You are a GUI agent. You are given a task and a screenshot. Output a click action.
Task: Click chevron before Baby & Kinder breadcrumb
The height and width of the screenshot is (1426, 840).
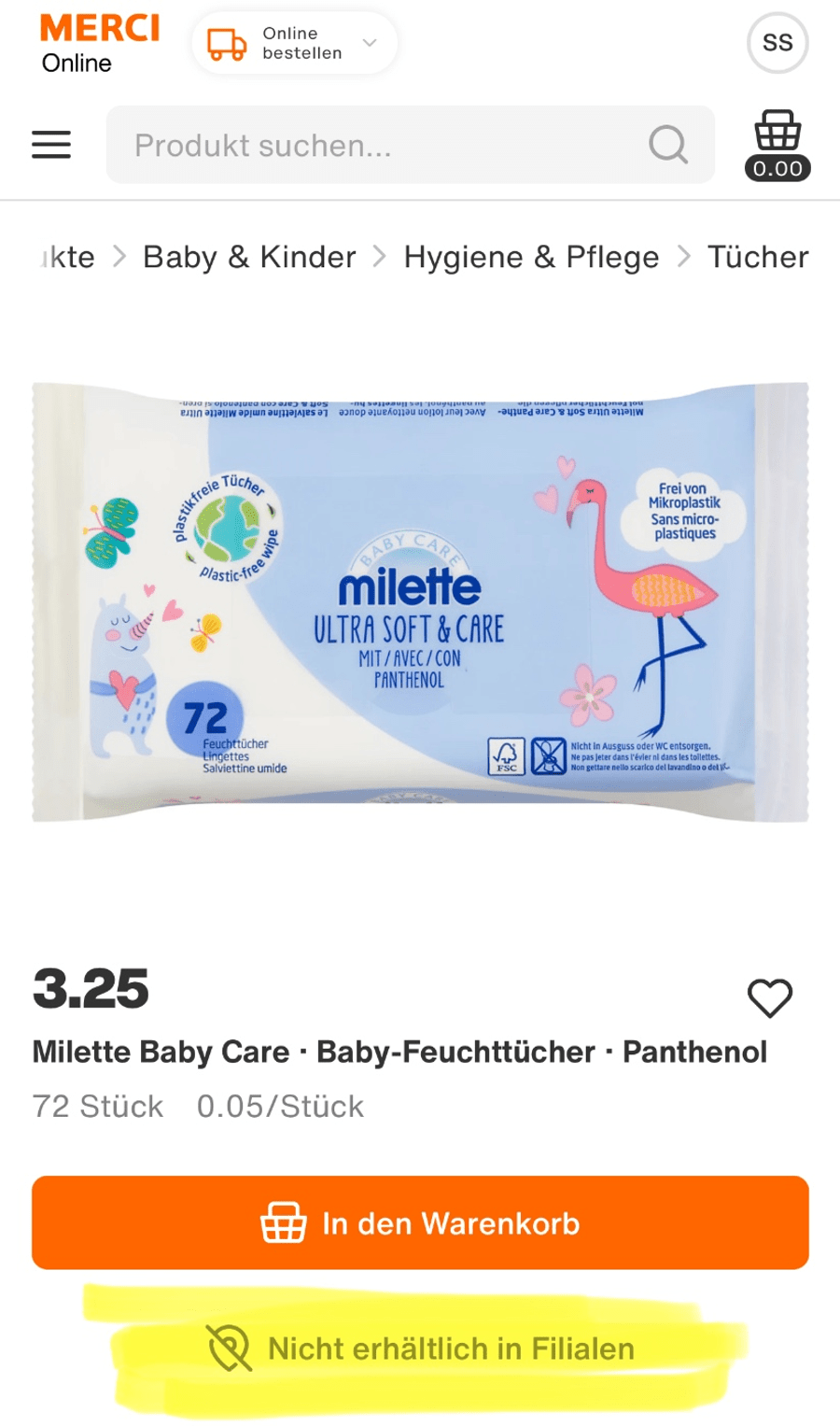point(119,257)
